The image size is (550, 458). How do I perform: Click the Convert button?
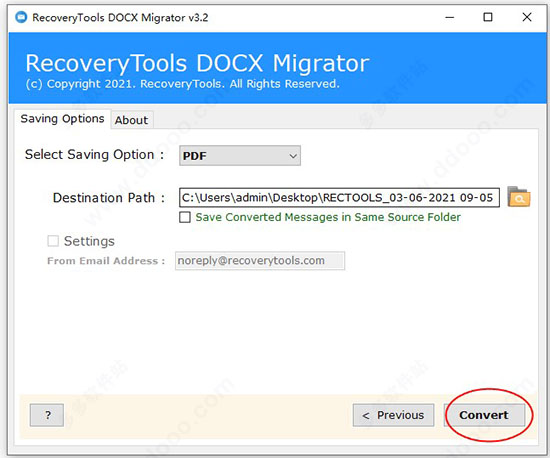(484, 415)
